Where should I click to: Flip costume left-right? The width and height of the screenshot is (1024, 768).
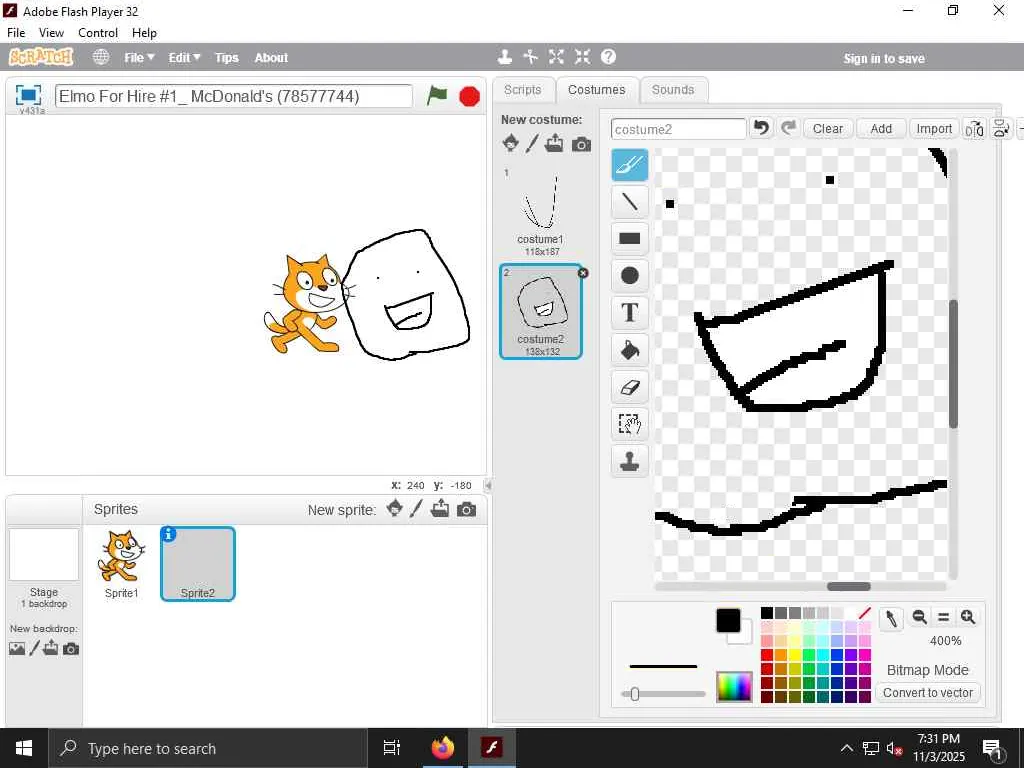pos(974,129)
